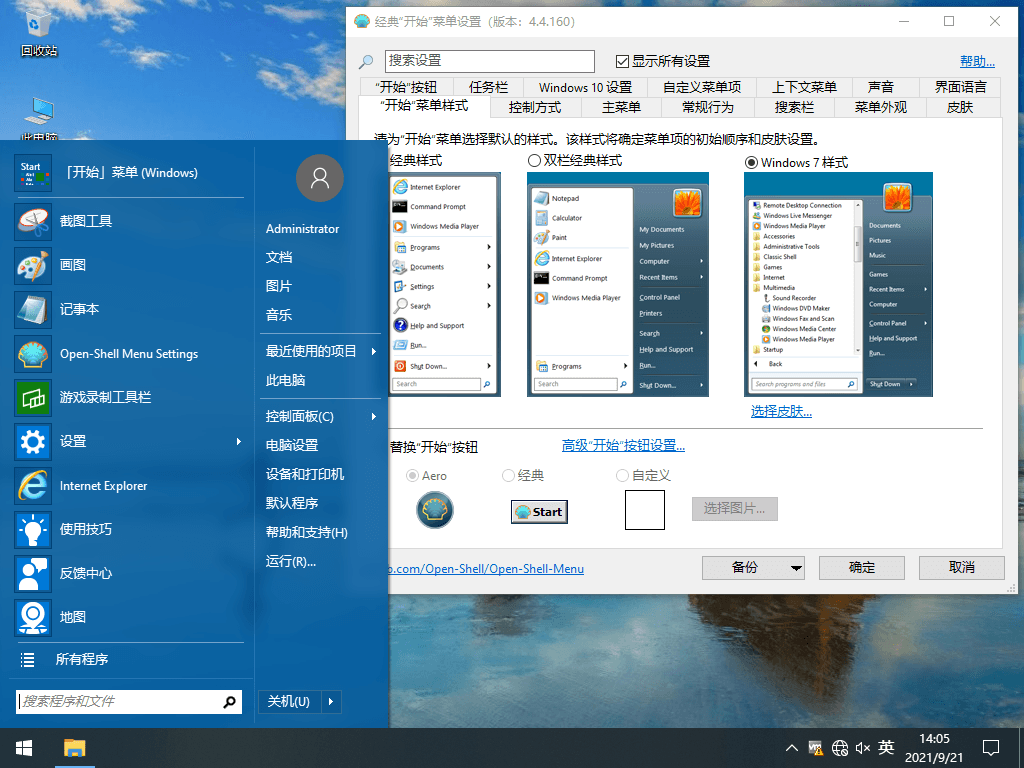The width and height of the screenshot is (1024, 768).
Task: Click the settings search magnifier icon
Action: (x=366, y=61)
